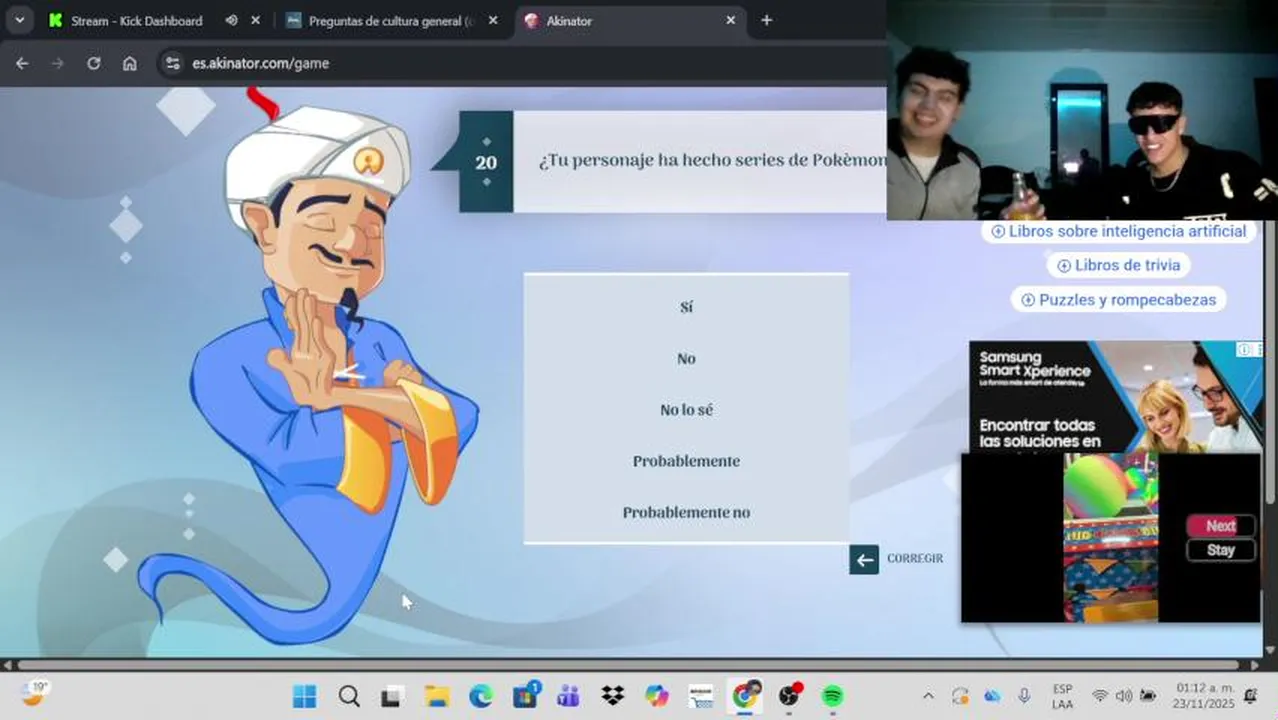Launch Microsoft Edge from the taskbar
The height and width of the screenshot is (720, 1278).
[481, 696]
